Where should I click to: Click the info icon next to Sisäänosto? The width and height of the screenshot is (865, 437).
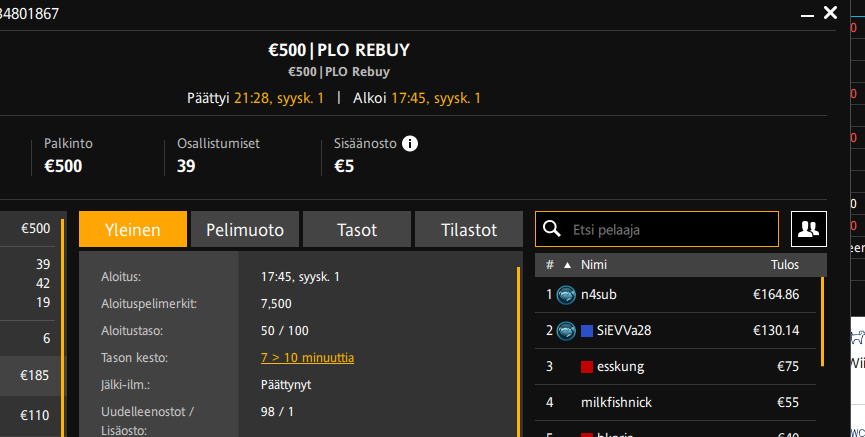point(410,144)
